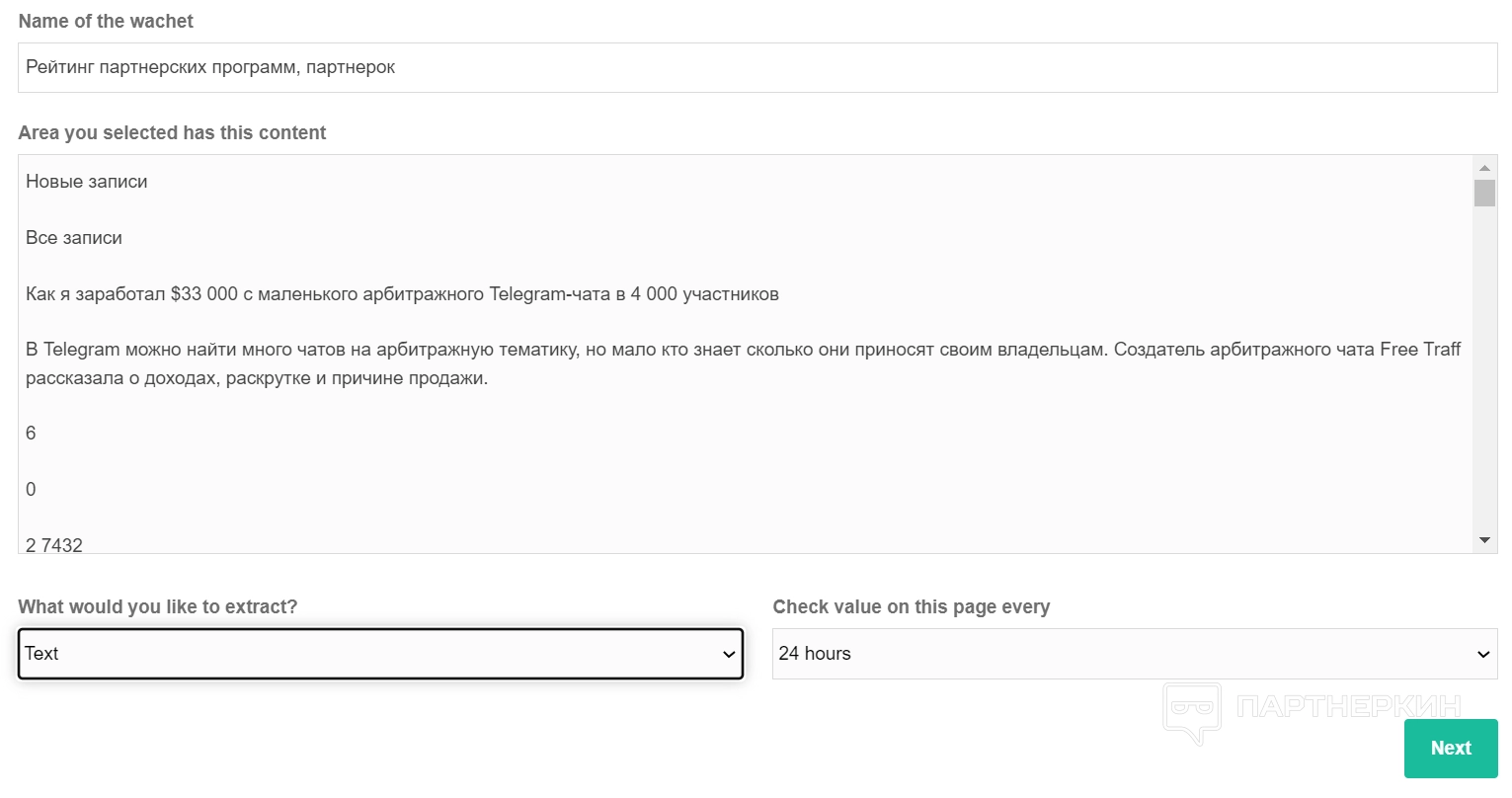Click the chevron on the 24 hours dropdown
The image size is (1512, 798).
click(1482, 654)
